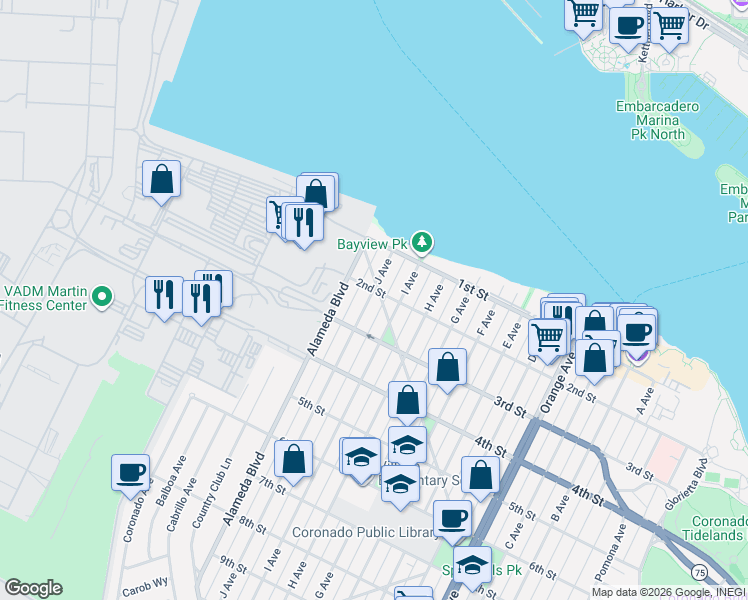Open the leftmost graduation cap marker near 7th St

[x=361, y=460]
